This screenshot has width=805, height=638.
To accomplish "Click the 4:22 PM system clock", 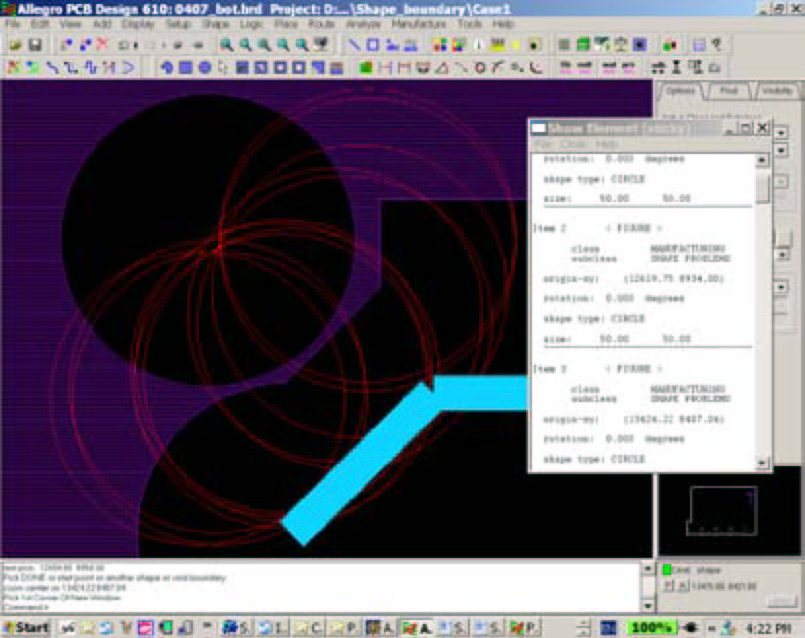I will 769,628.
